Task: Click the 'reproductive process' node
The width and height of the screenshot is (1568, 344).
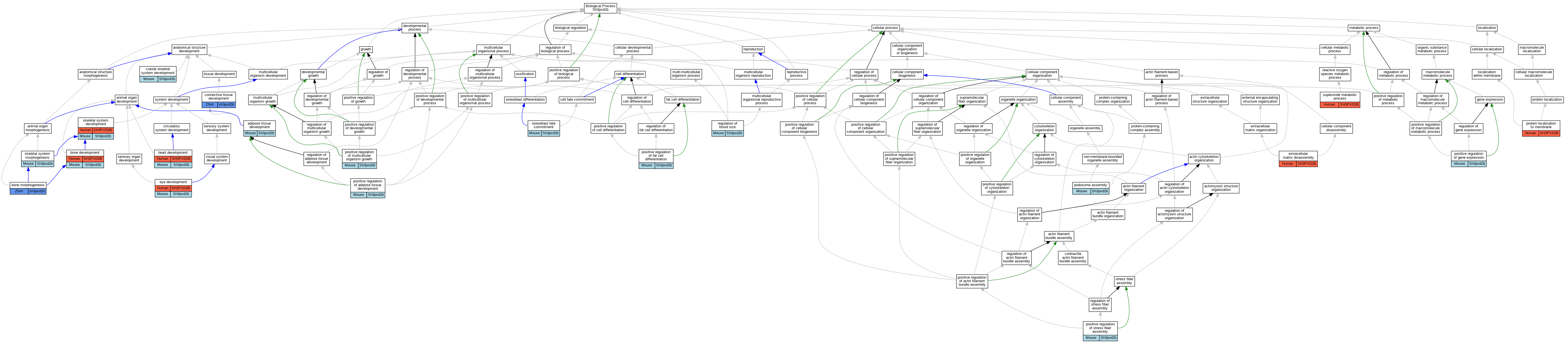Action: pyautogui.click(x=796, y=74)
